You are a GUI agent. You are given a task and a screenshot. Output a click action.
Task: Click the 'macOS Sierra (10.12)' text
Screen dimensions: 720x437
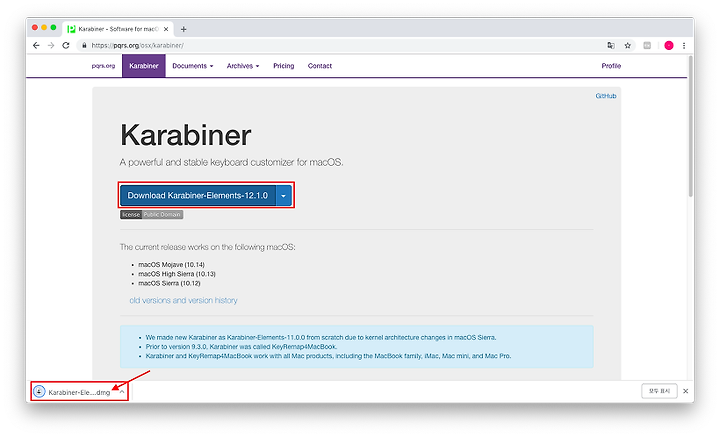[169, 283]
